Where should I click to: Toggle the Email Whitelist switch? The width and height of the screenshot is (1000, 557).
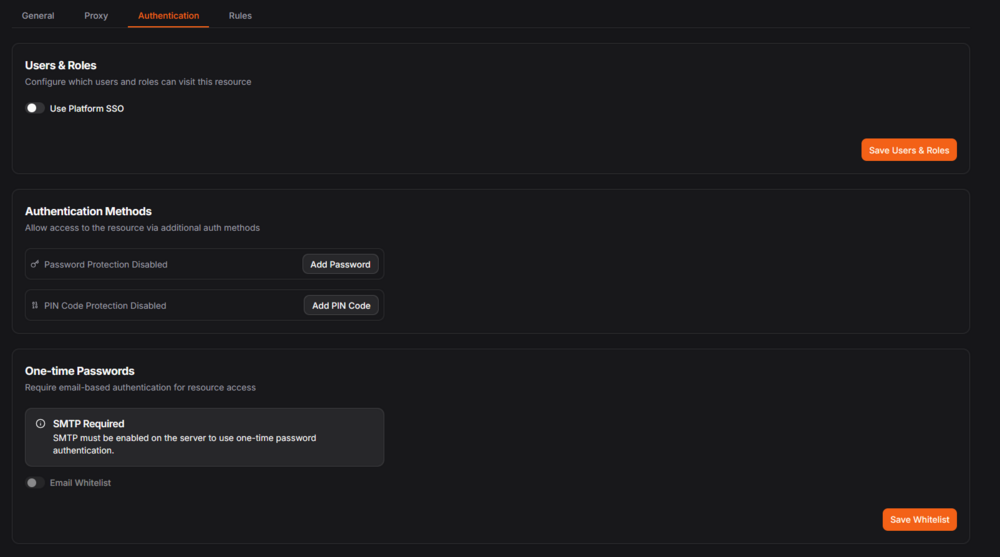tap(34, 482)
